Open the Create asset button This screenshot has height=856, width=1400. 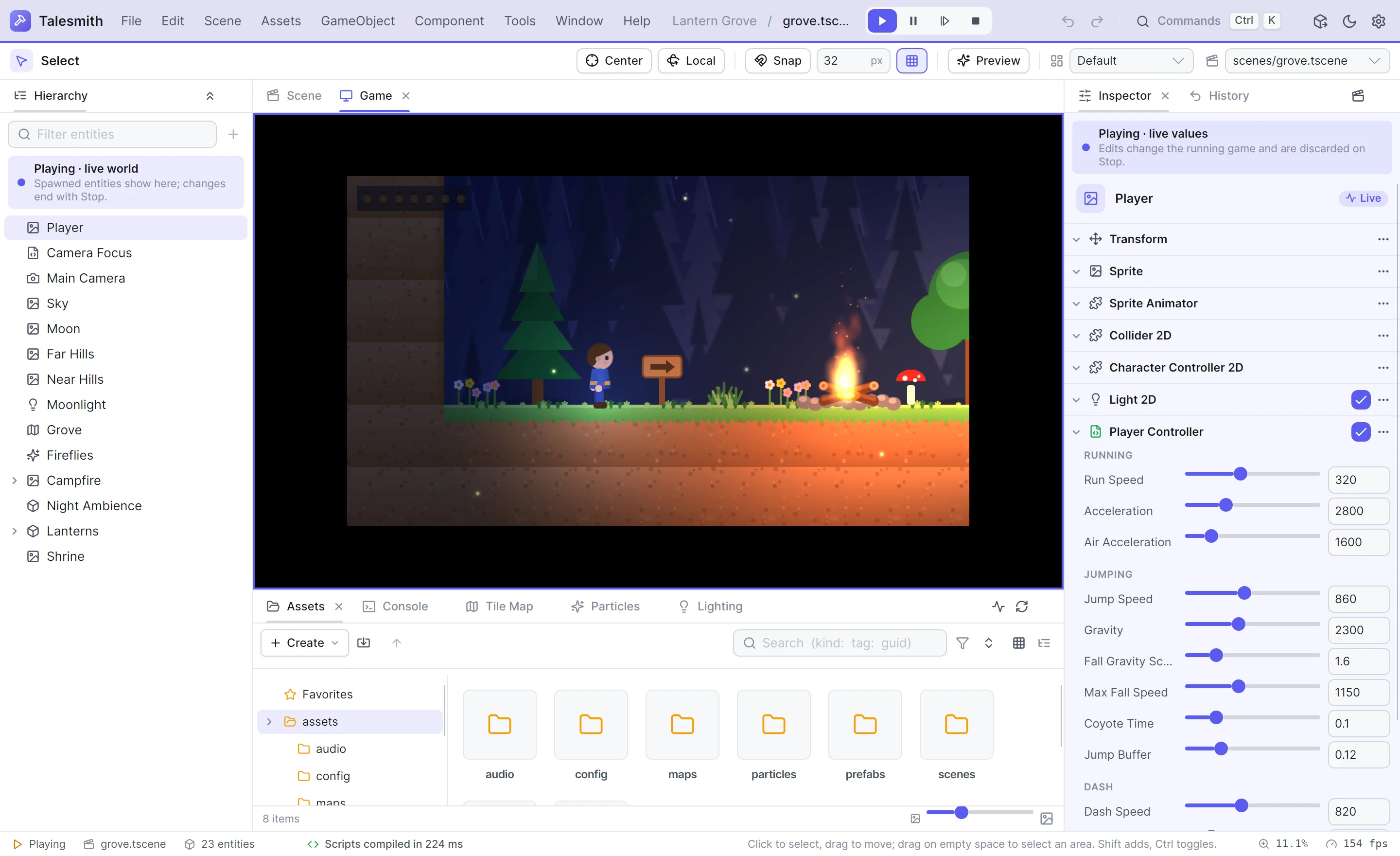click(304, 643)
